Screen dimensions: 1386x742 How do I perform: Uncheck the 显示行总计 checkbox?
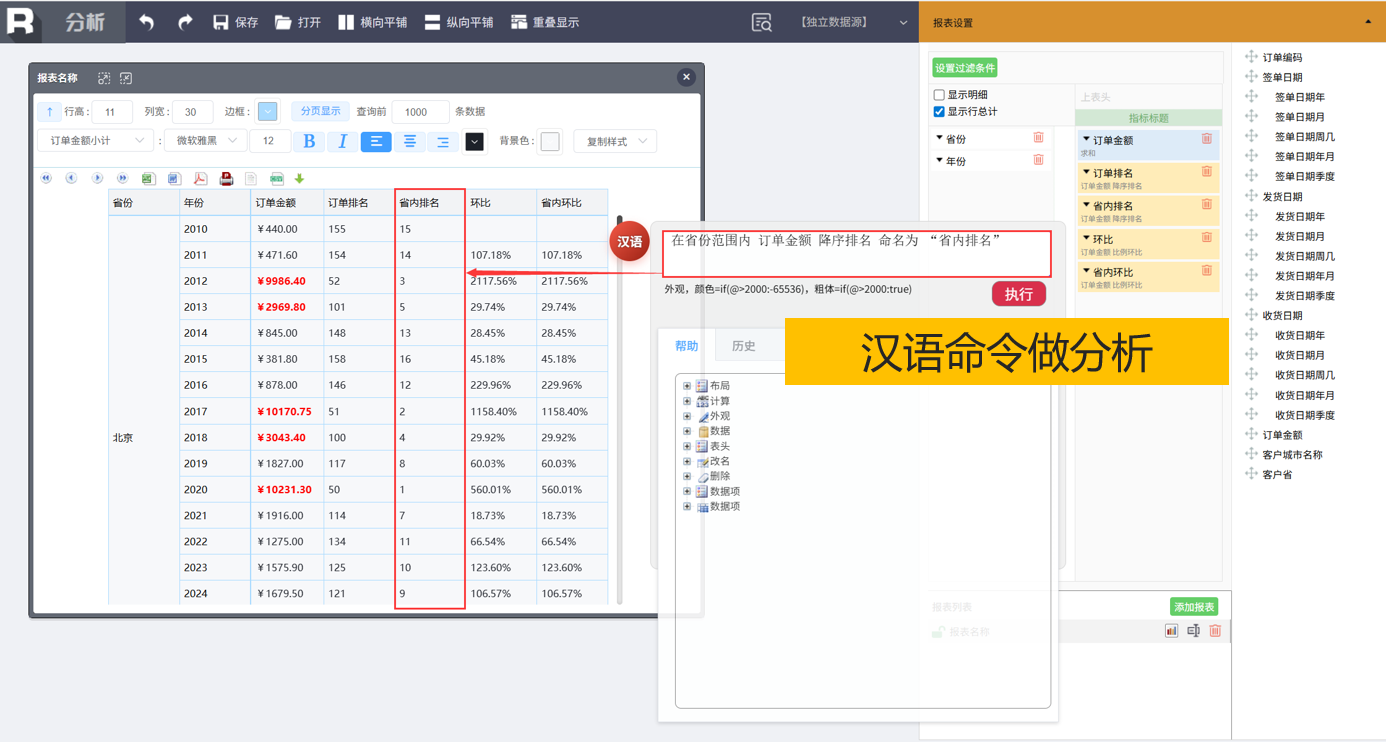tap(939, 111)
